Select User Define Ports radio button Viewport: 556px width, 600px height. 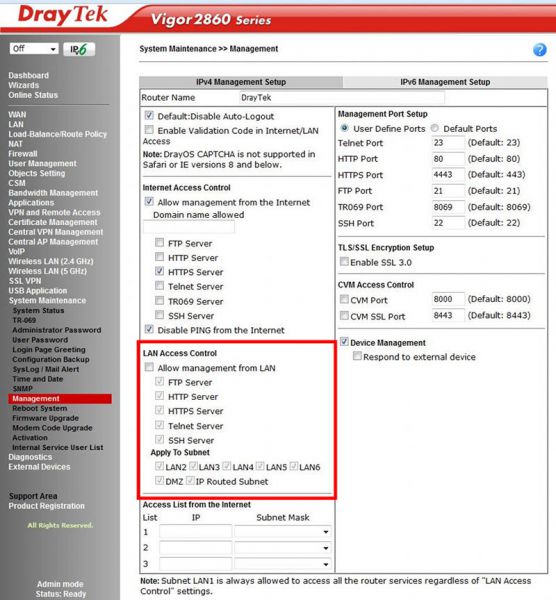click(344, 128)
